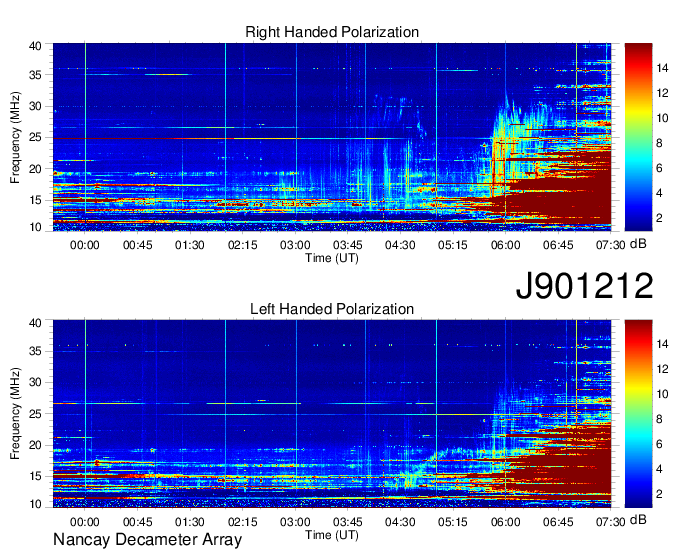The height and width of the screenshot is (552, 680).
Task: Click the "Left Handed Polarization" plot title
Action: click(x=332, y=309)
